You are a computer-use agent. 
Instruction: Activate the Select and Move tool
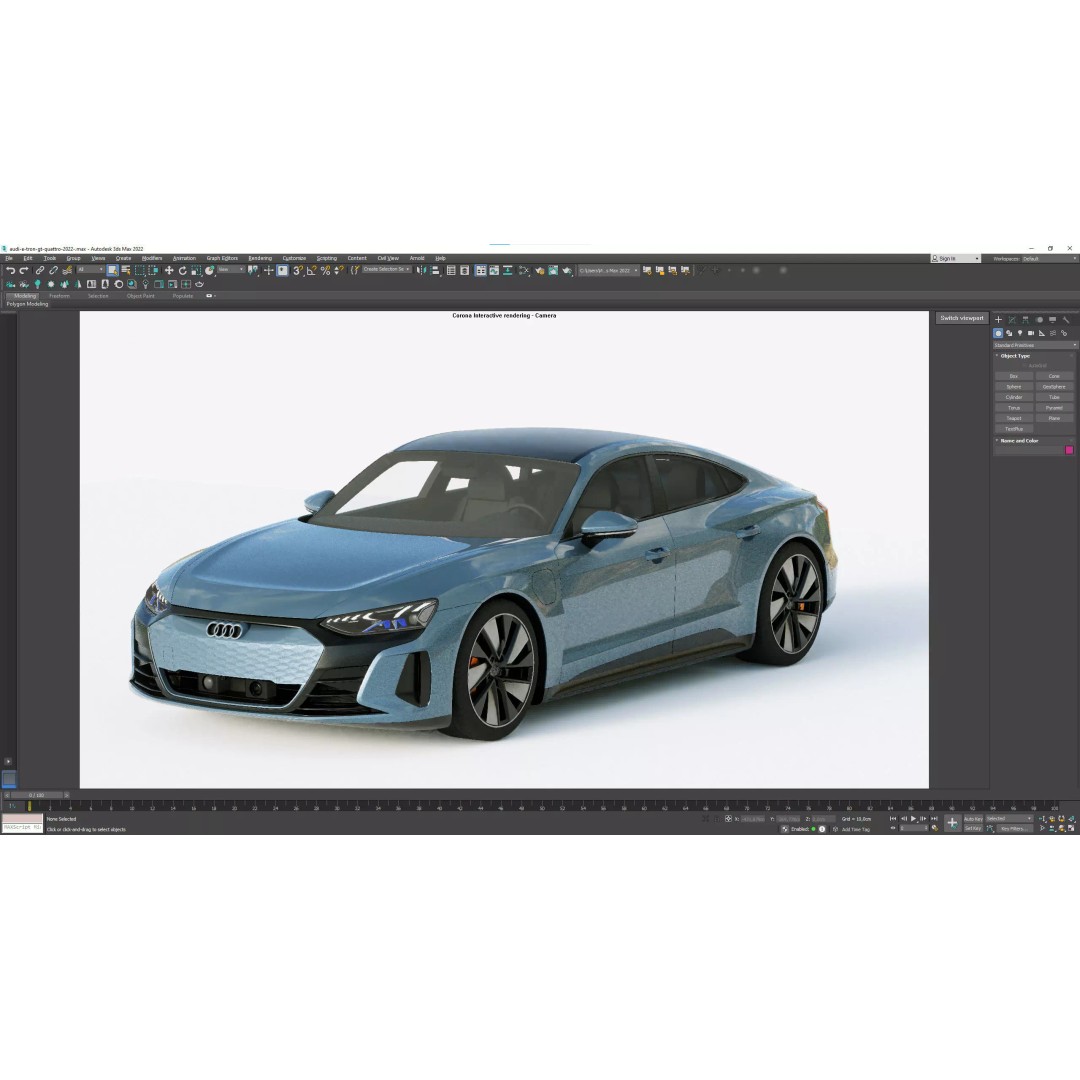(169, 271)
